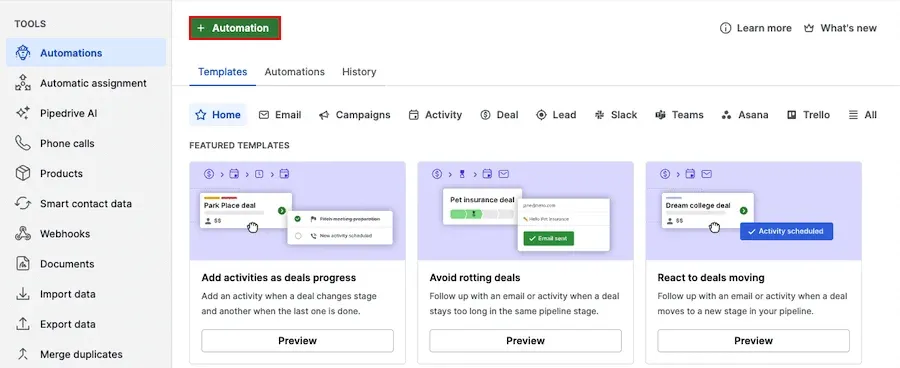Viewport: 900px width, 368px height.
Task: Click the Smart contact data icon
Action: coord(23,204)
